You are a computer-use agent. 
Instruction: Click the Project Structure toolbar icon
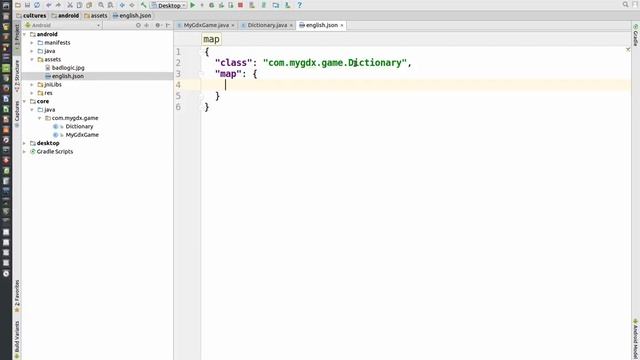(276, 5)
